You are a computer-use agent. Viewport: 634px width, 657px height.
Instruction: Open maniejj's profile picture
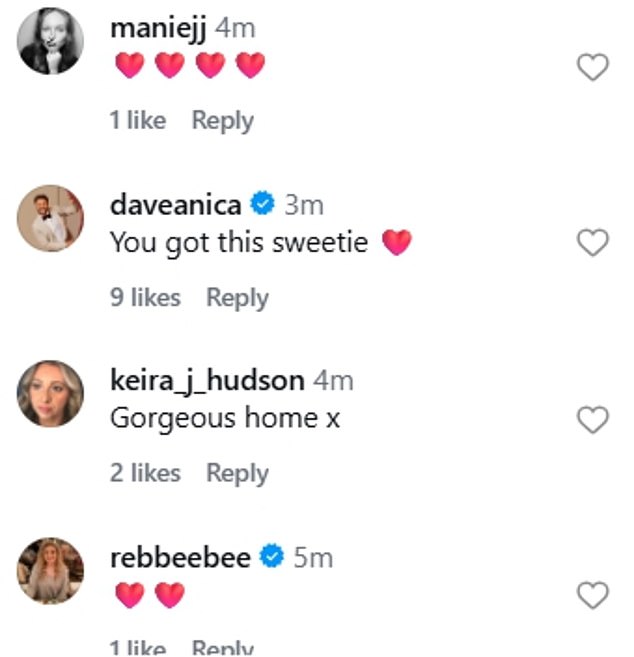point(50,42)
